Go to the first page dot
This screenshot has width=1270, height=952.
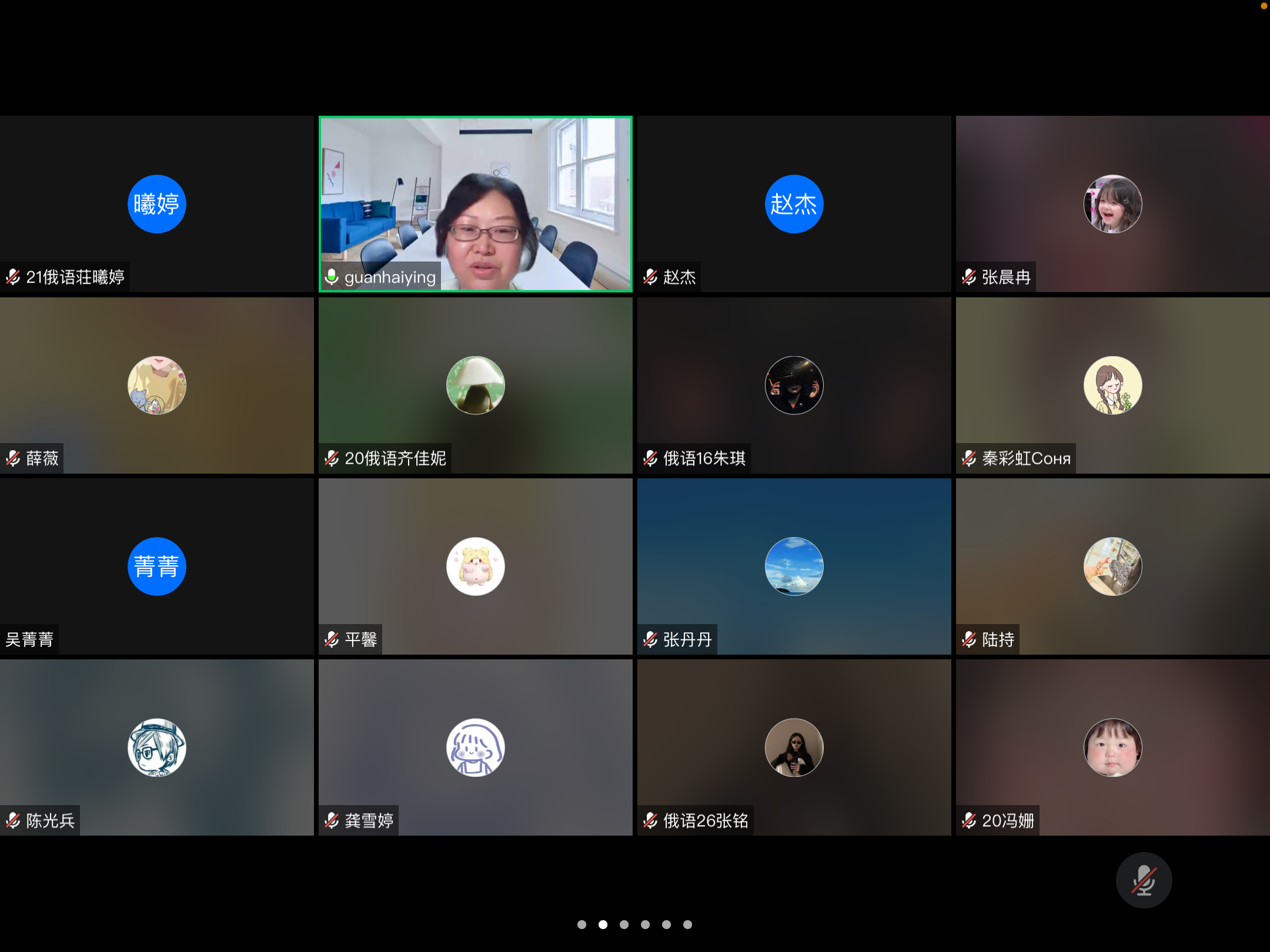tap(581, 924)
